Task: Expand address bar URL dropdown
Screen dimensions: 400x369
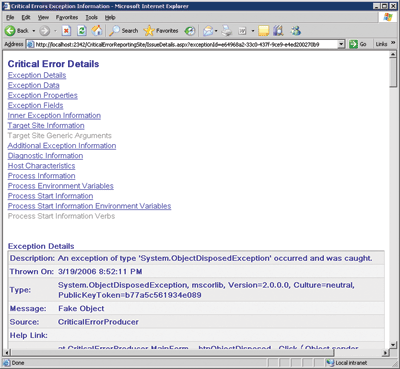Action: point(341,44)
